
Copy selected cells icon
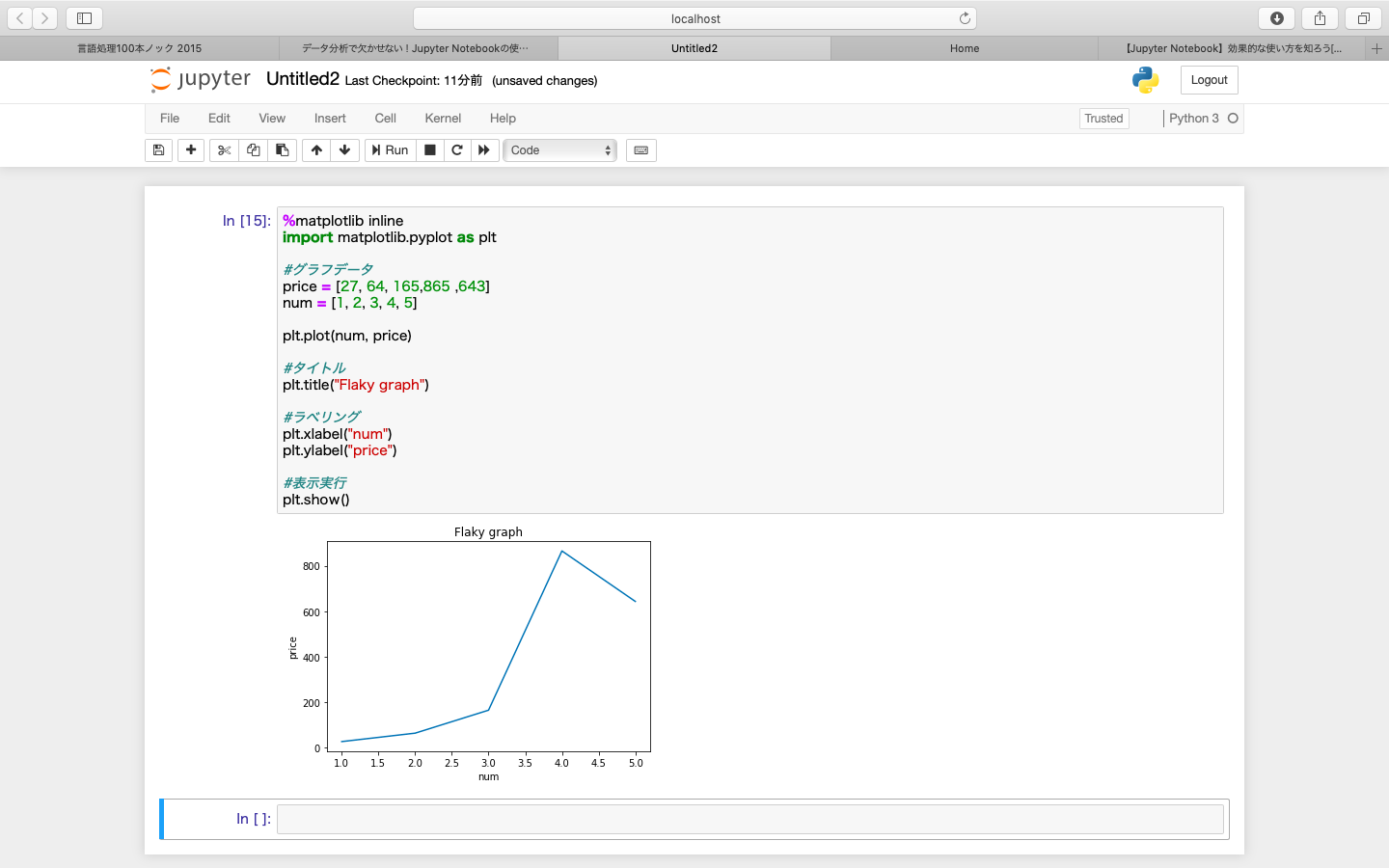coord(253,150)
